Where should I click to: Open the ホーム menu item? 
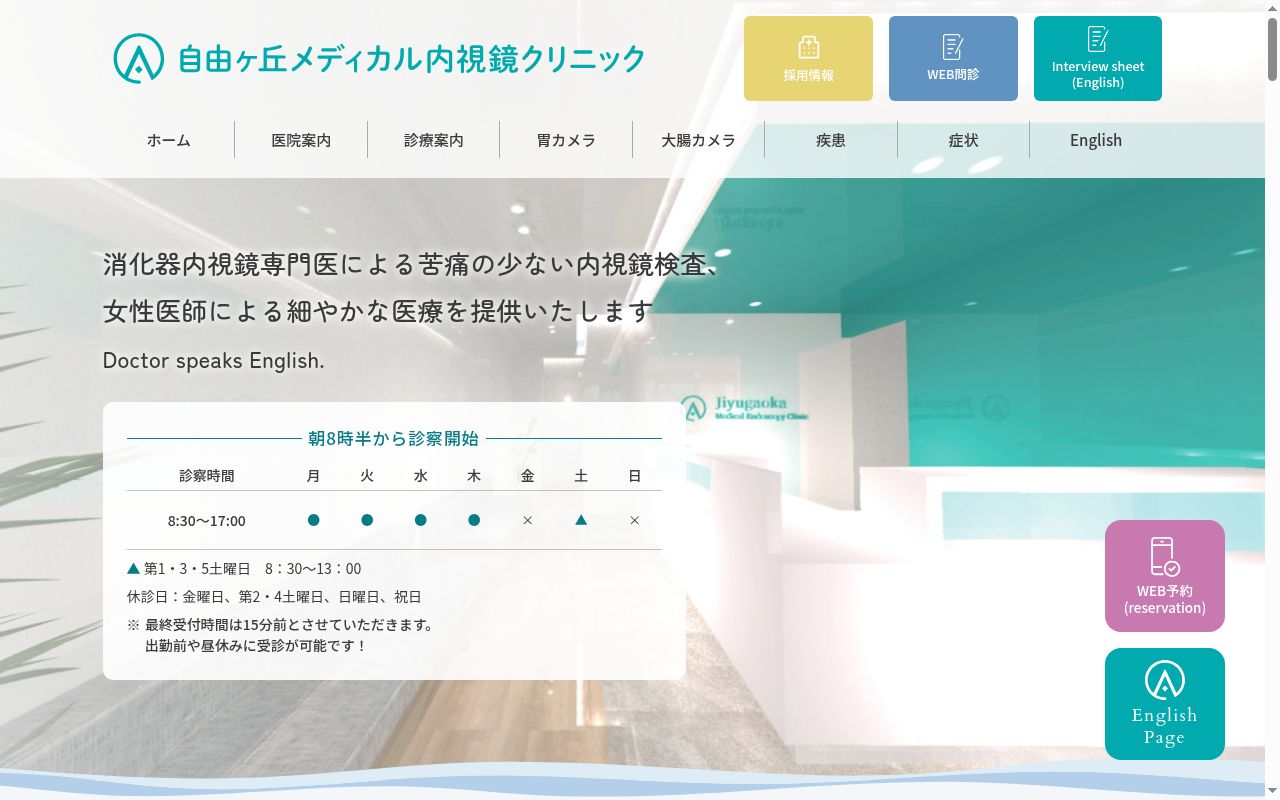(169, 140)
